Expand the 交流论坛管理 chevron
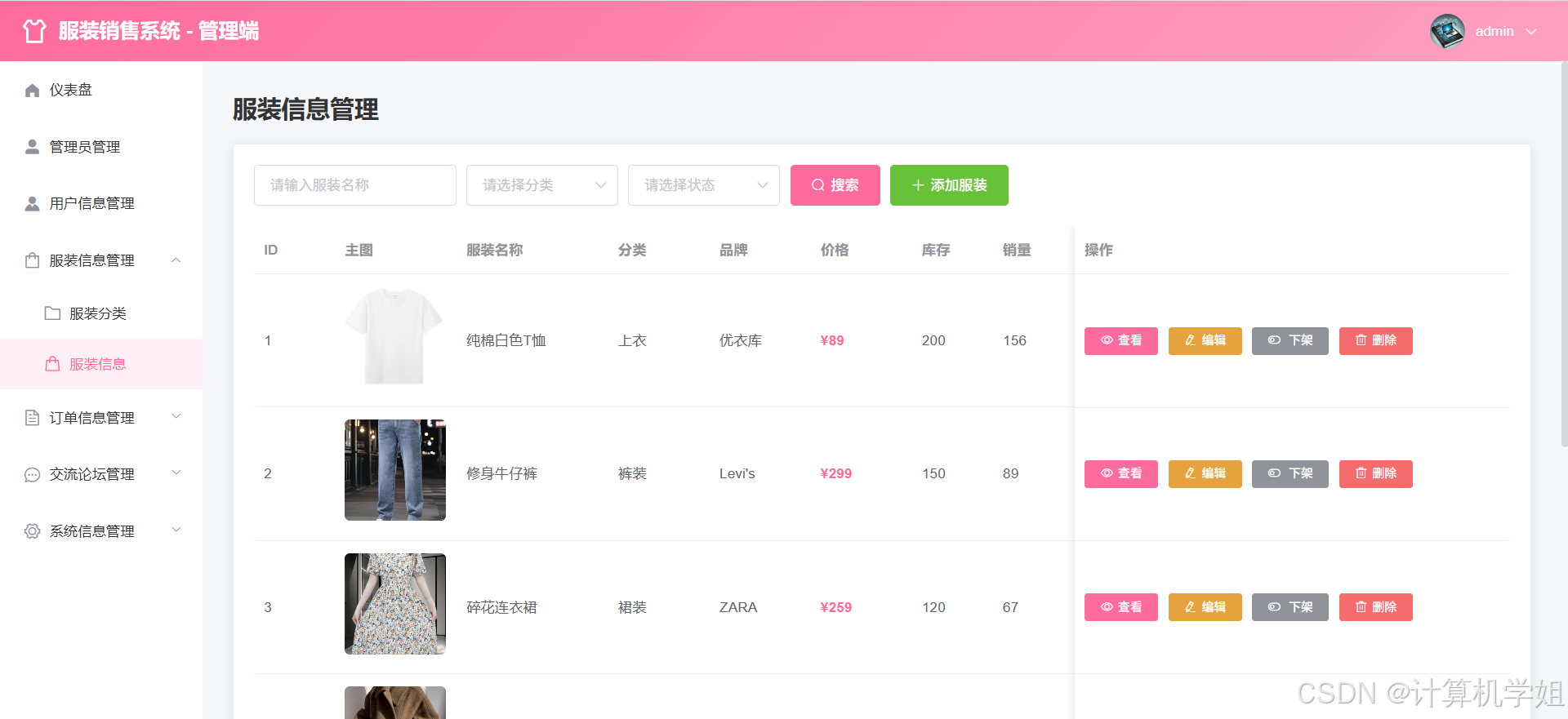Screen dimensions: 1568x719 click(176, 473)
